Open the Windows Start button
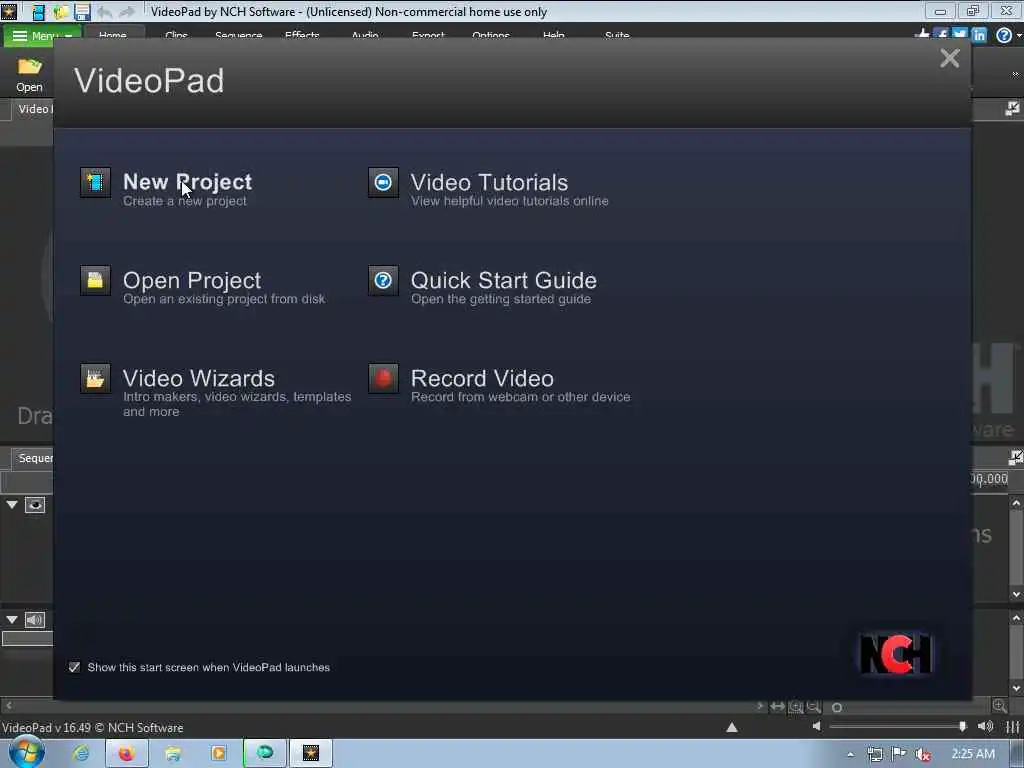The width and height of the screenshot is (1024, 768). tap(27, 752)
